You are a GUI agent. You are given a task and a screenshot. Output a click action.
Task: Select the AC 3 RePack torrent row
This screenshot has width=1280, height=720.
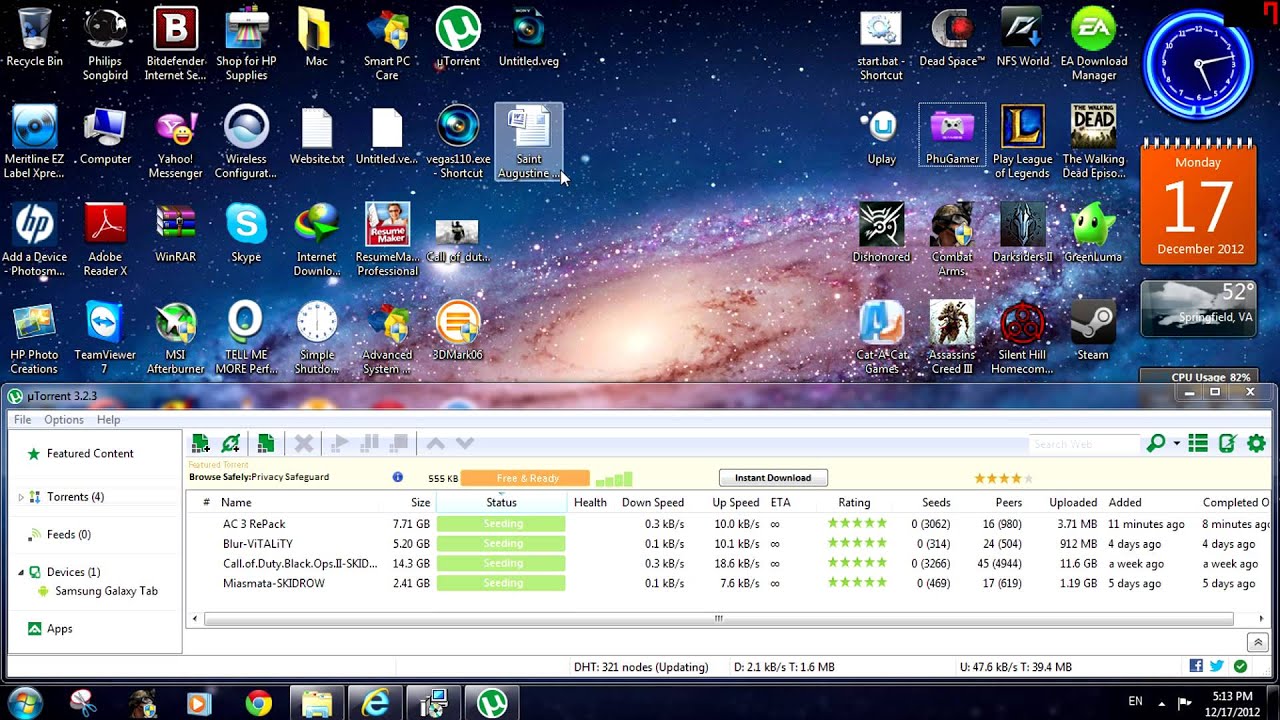tap(728, 524)
